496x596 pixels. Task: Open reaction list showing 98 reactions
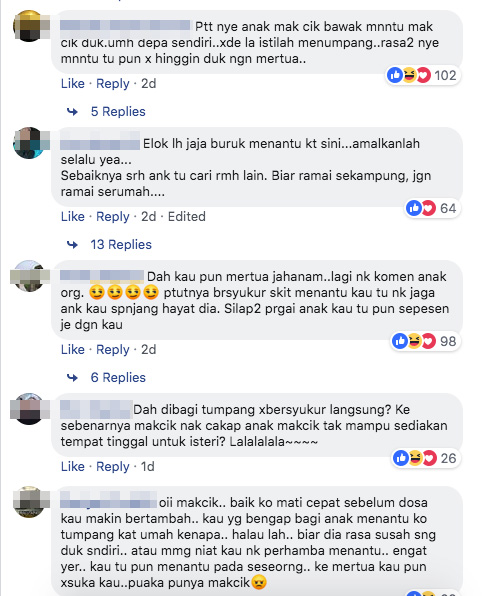424,341
